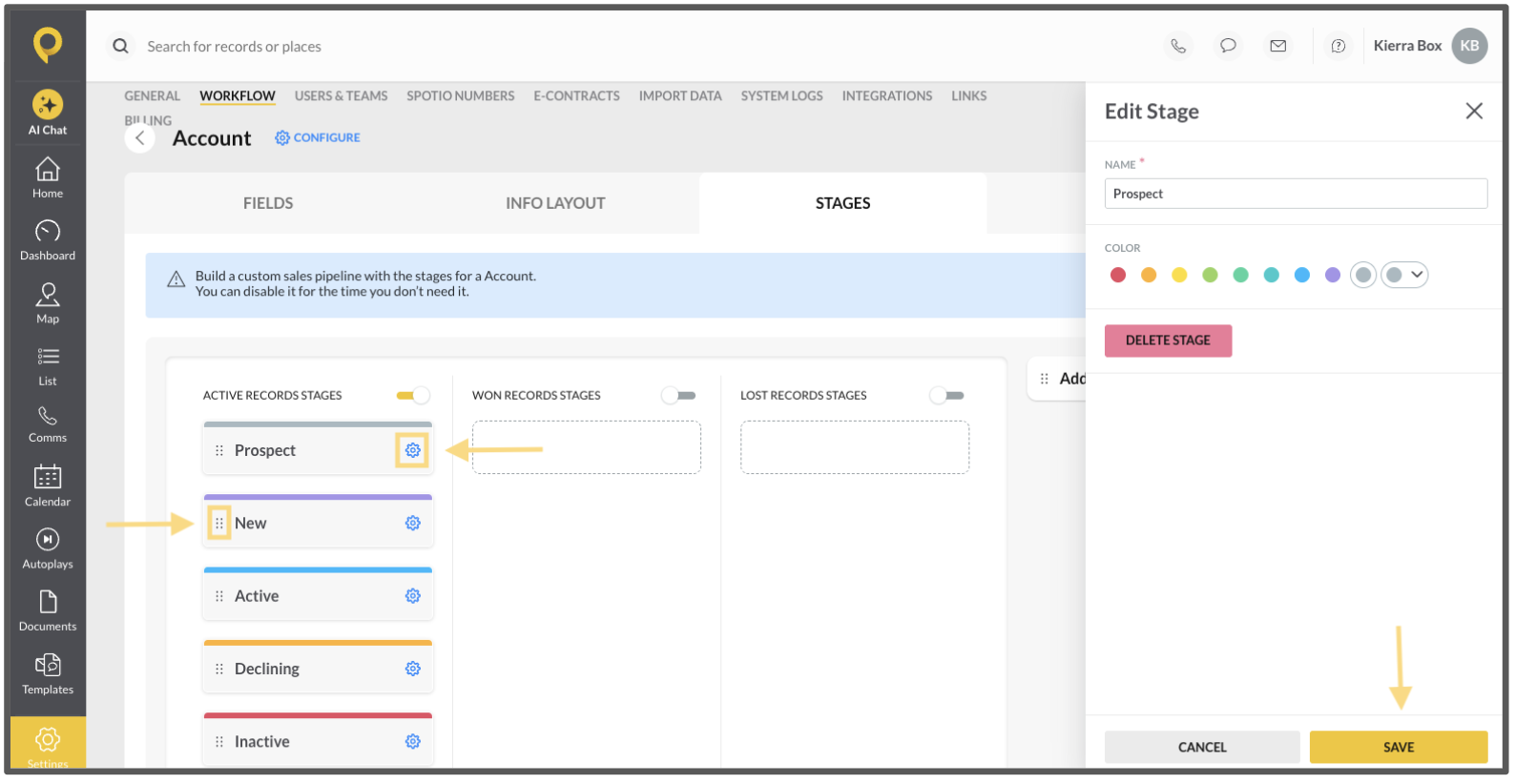
Task: Switch to the Info Layout tab
Action: point(556,204)
